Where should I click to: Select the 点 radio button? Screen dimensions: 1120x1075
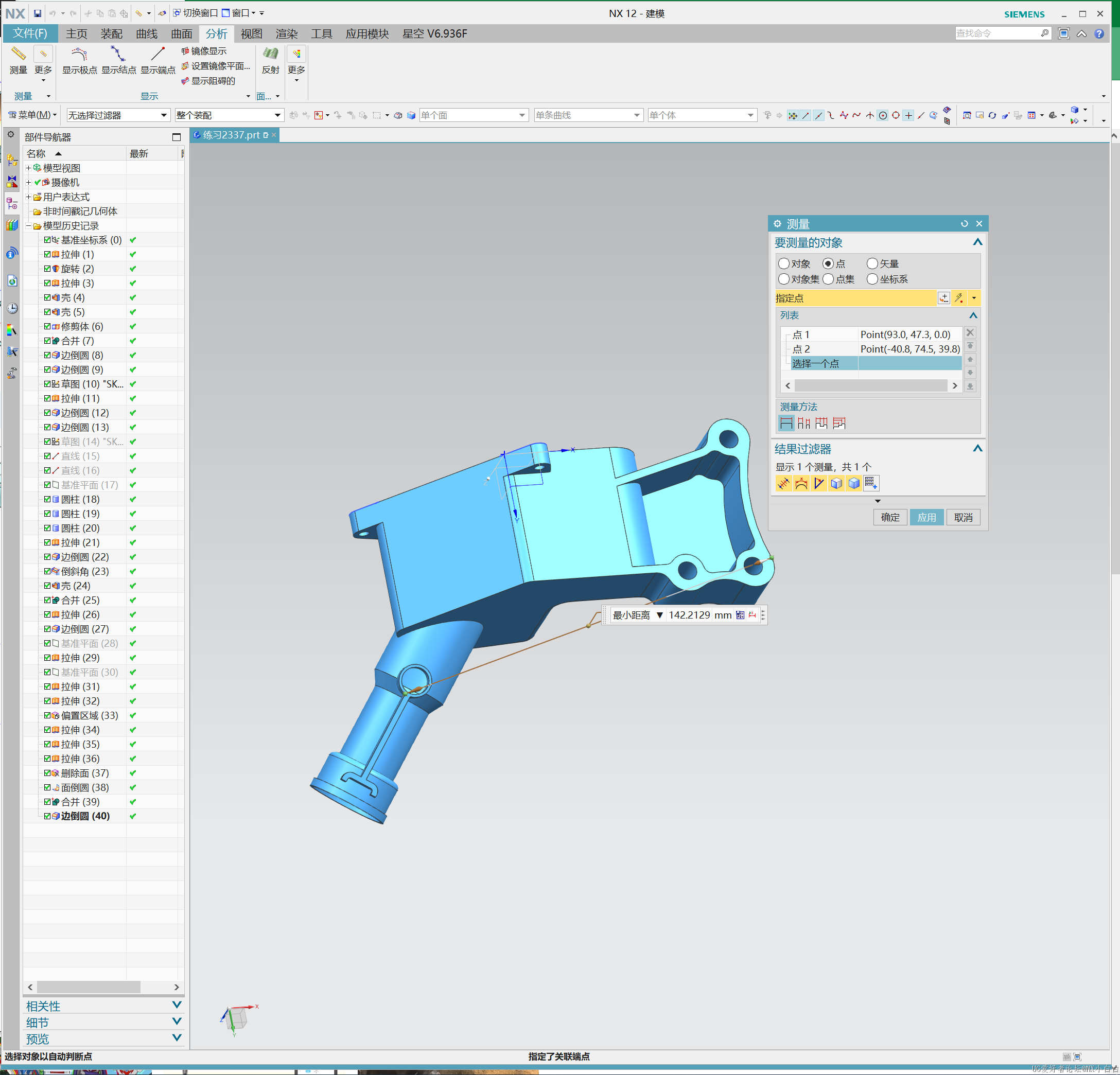828,264
